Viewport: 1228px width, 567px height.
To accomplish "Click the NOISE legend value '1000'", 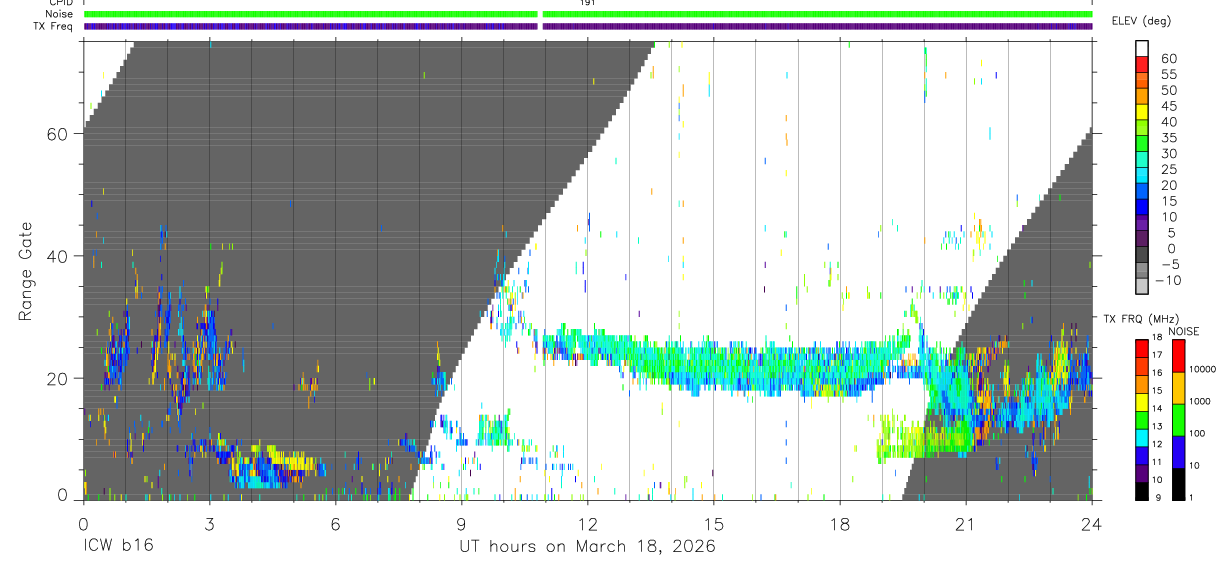I will click(x=1200, y=403).
